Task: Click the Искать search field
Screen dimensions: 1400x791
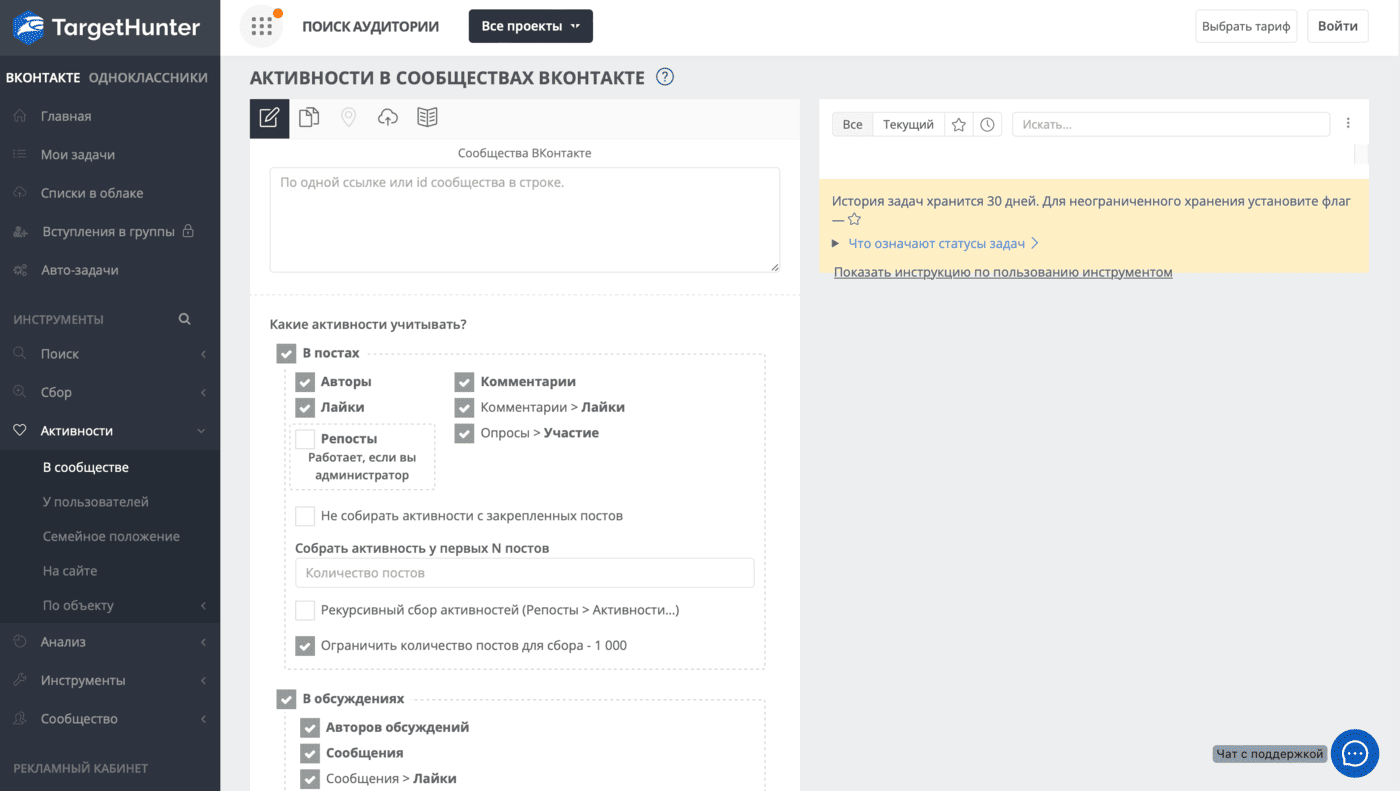Action: [x=1171, y=124]
